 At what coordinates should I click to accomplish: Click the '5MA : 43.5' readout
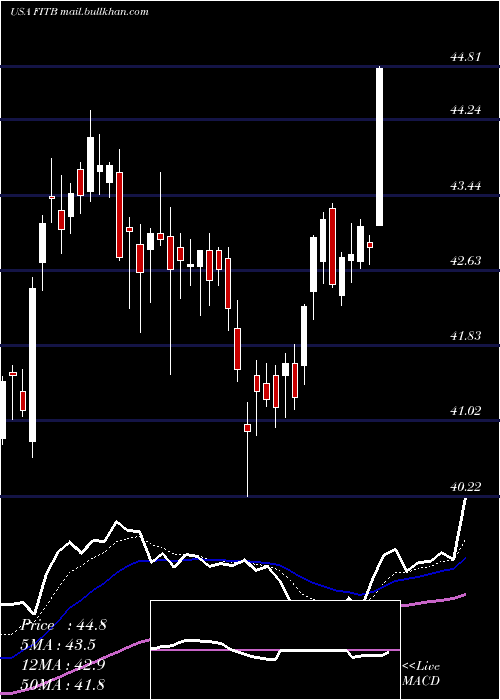click(x=59, y=645)
